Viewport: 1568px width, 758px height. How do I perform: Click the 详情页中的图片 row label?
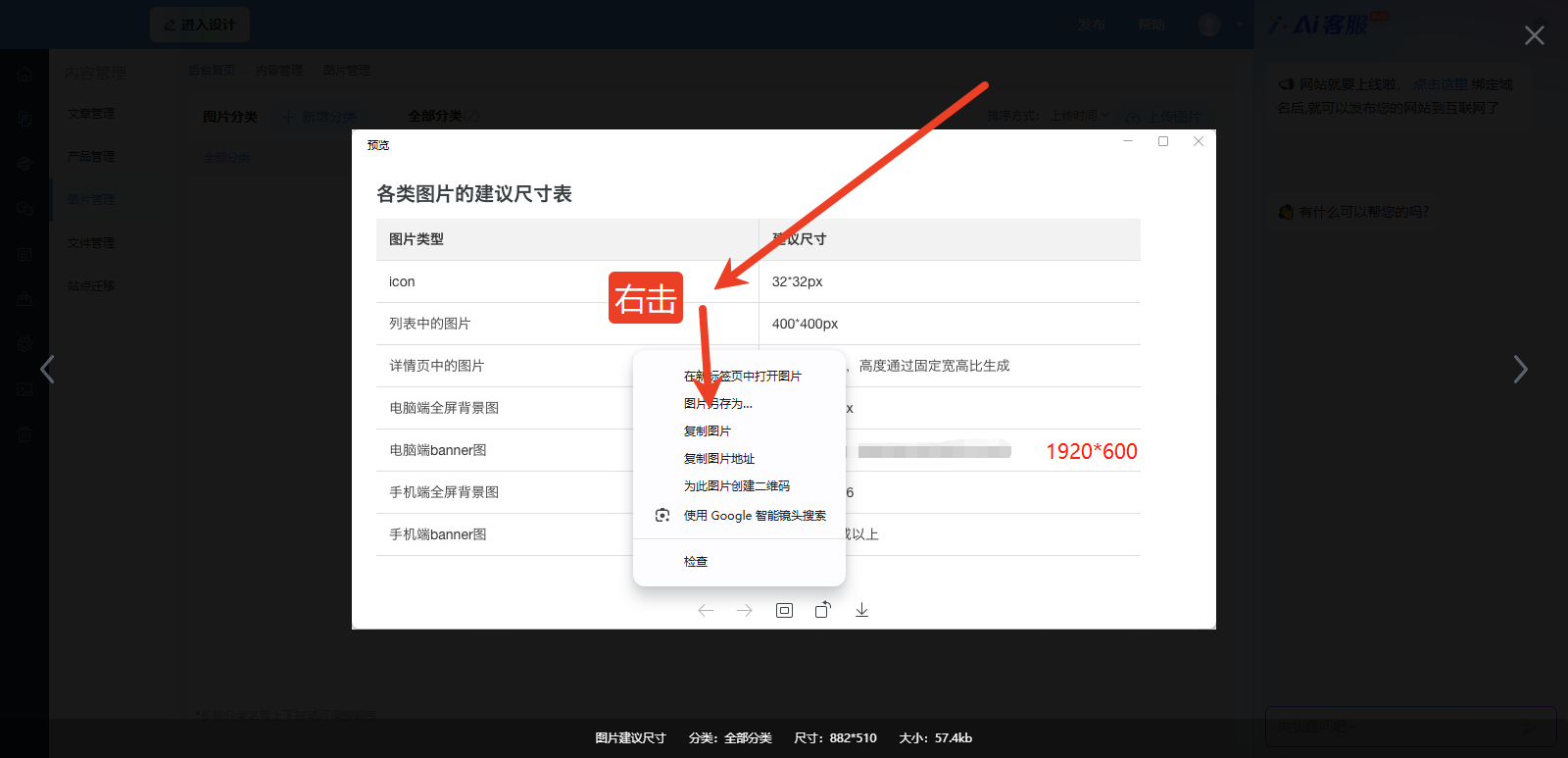[x=437, y=366]
